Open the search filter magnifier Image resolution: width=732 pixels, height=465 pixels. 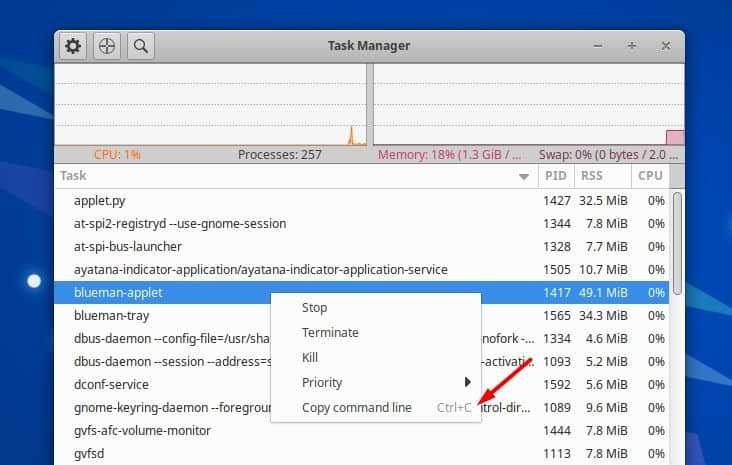[141, 46]
